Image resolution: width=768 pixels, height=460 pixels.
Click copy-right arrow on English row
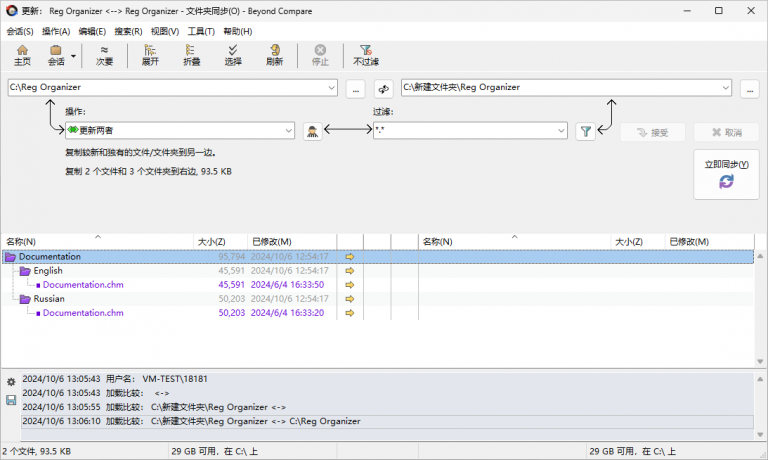click(350, 271)
